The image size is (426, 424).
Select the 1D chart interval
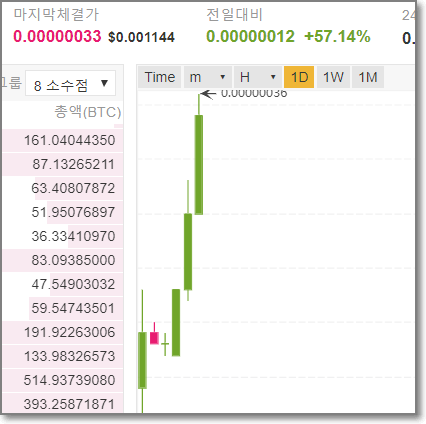click(299, 77)
